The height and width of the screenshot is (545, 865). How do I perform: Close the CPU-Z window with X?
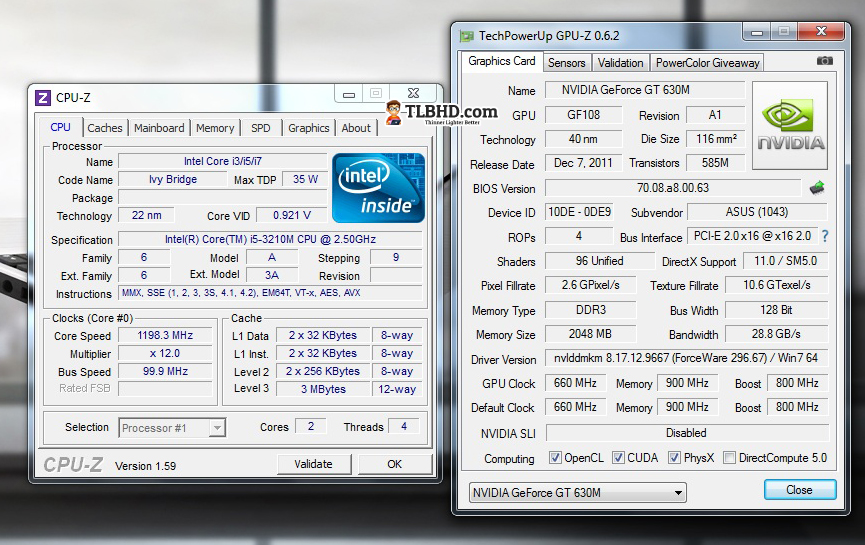[x=413, y=93]
